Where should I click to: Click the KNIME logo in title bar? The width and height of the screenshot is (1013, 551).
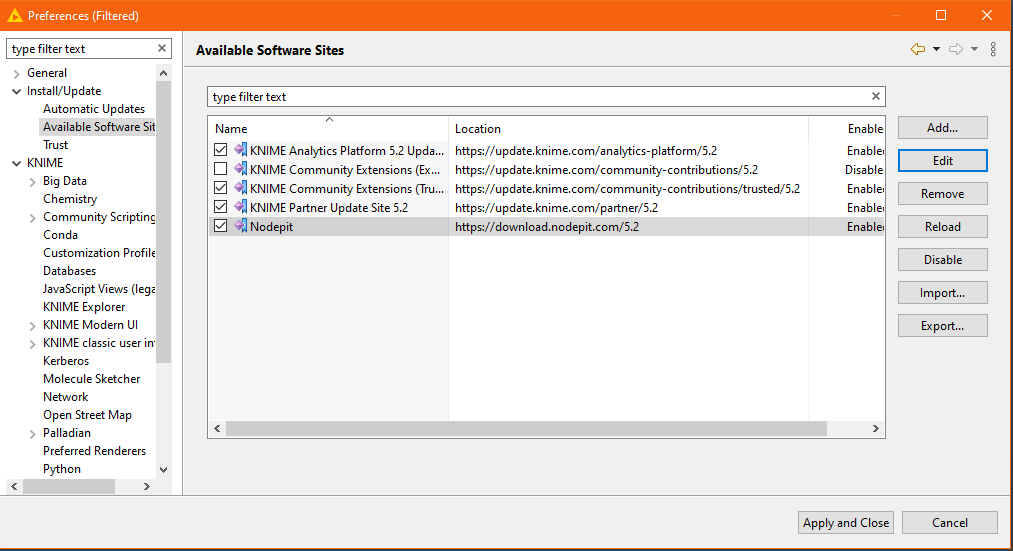pos(14,16)
